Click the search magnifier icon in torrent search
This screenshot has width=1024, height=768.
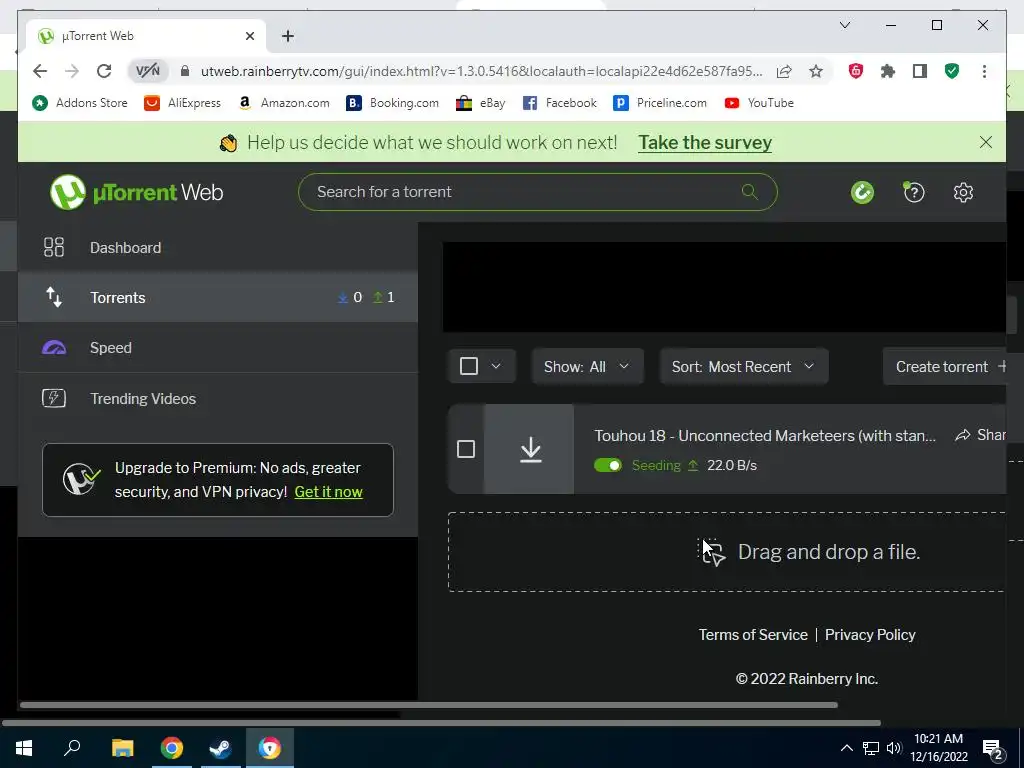tap(750, 192)
